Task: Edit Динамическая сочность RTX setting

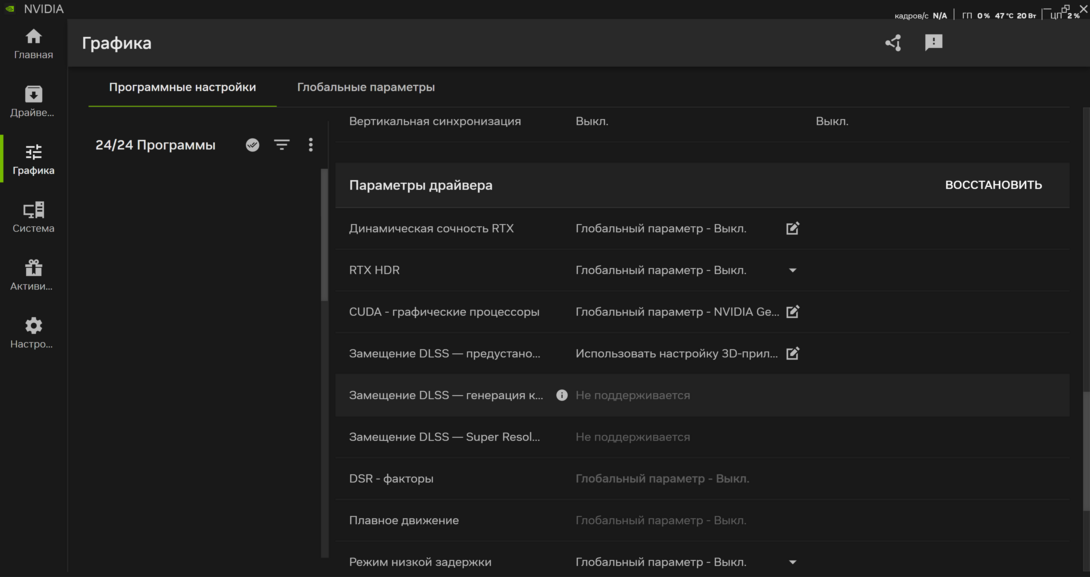Action: (792, 228)
